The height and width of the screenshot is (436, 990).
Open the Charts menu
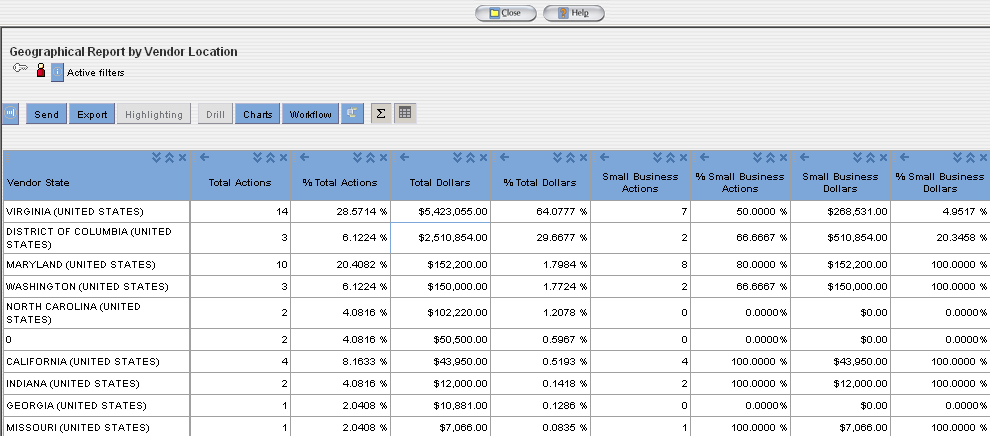pos(258,114)
